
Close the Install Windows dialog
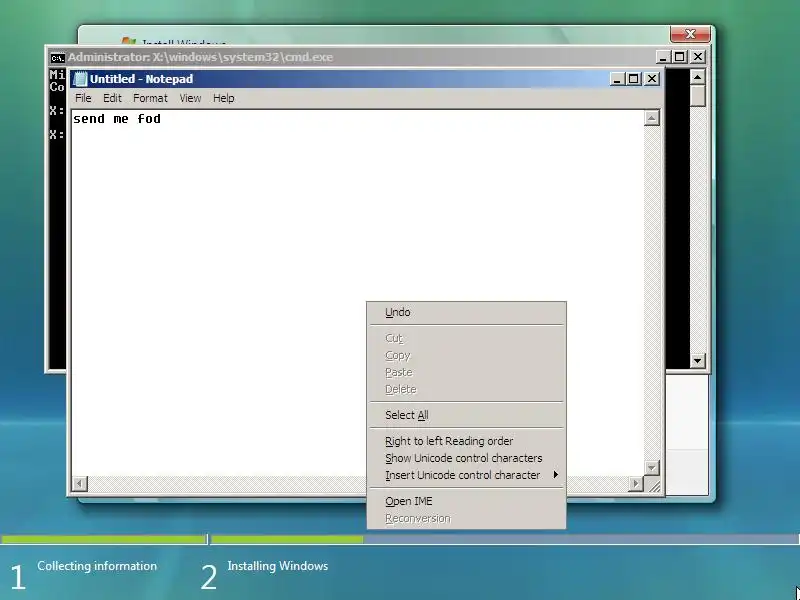(x=690, y=34)
